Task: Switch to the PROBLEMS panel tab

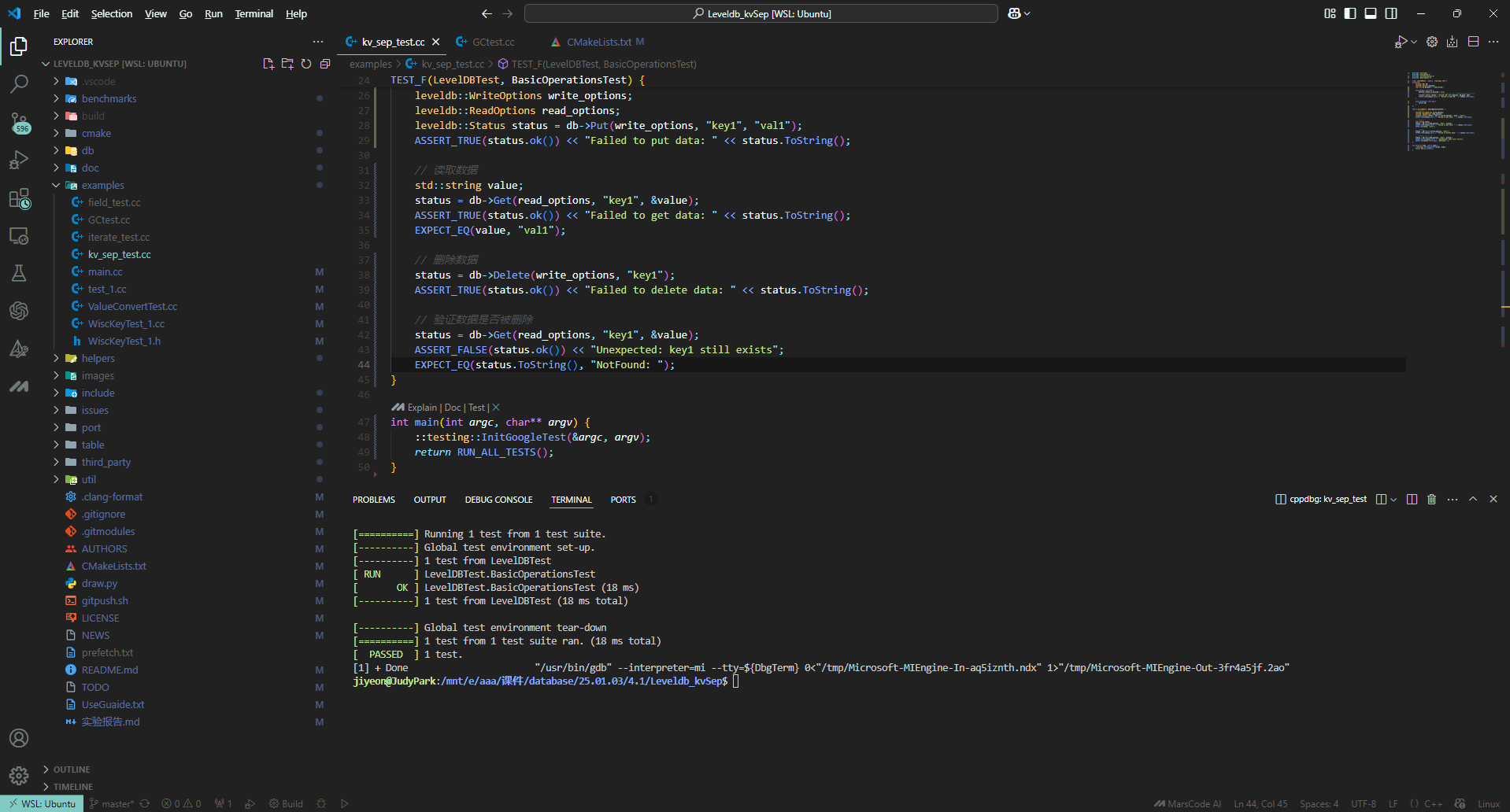Action: coord(374,500)
